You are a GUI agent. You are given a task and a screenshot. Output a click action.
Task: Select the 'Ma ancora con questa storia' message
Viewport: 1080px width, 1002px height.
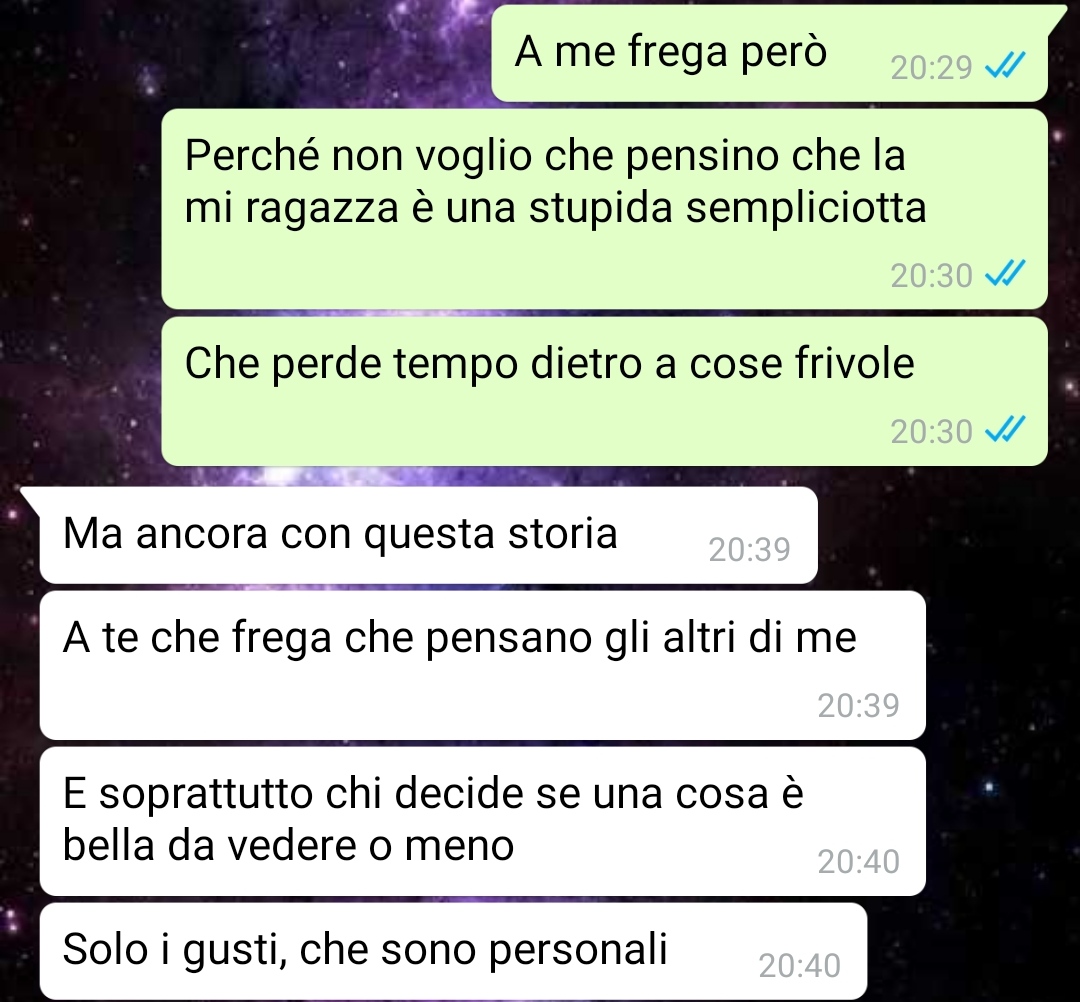428,535
